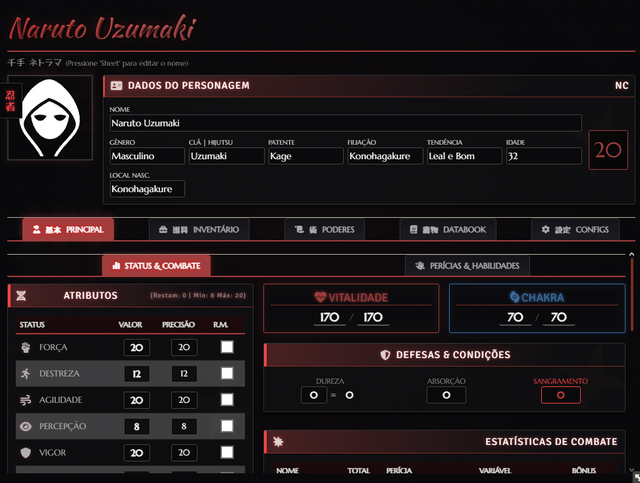
Task: Click the Força precisão value
Action: click(x=184, y=347)
